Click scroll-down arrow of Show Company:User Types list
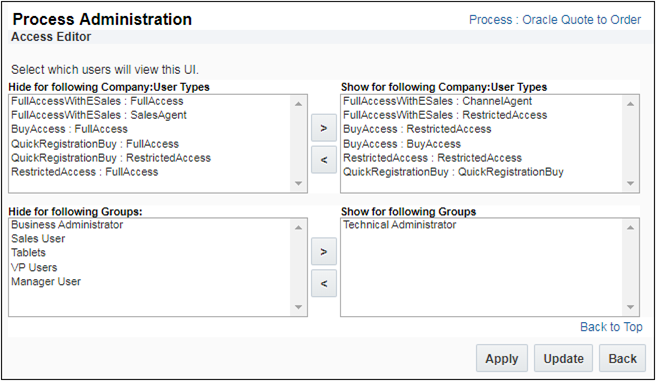The height and width of the screenshot is (381, 656). 630,183
